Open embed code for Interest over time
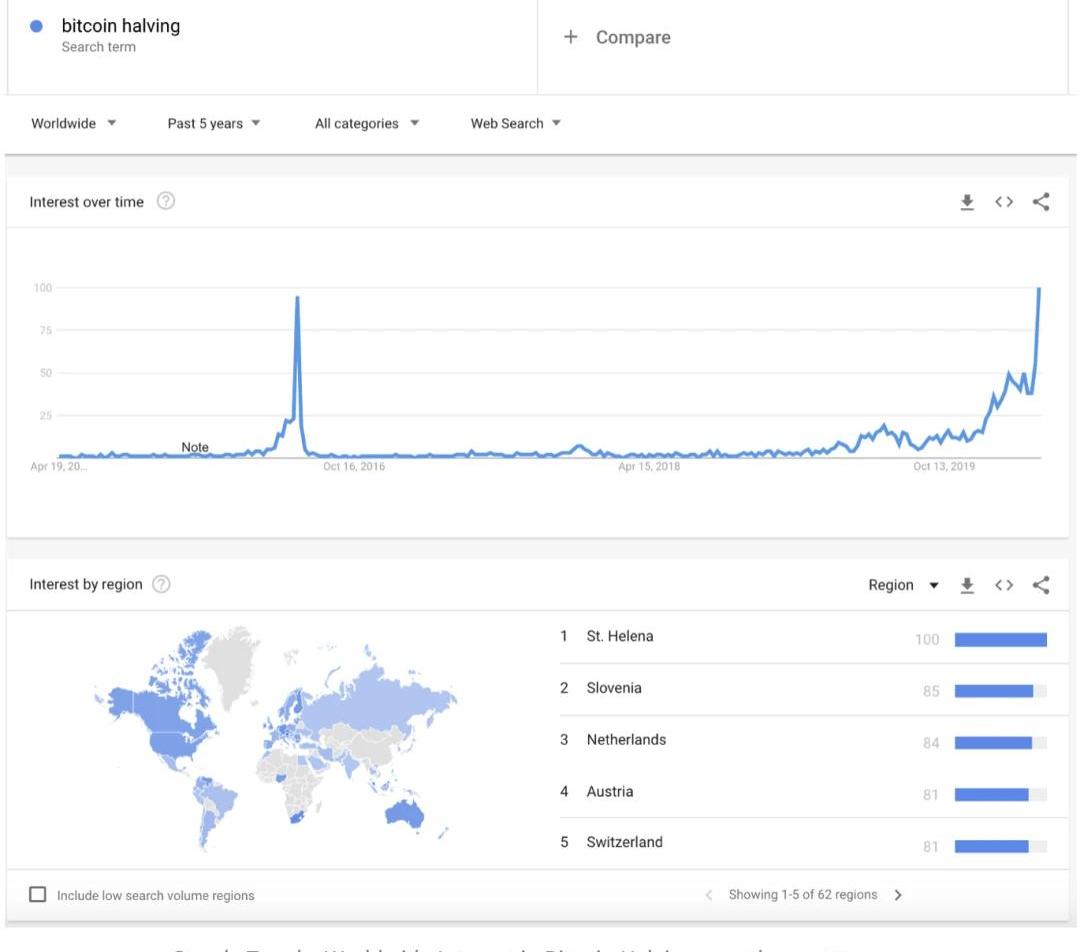 tap(1004, 202)
